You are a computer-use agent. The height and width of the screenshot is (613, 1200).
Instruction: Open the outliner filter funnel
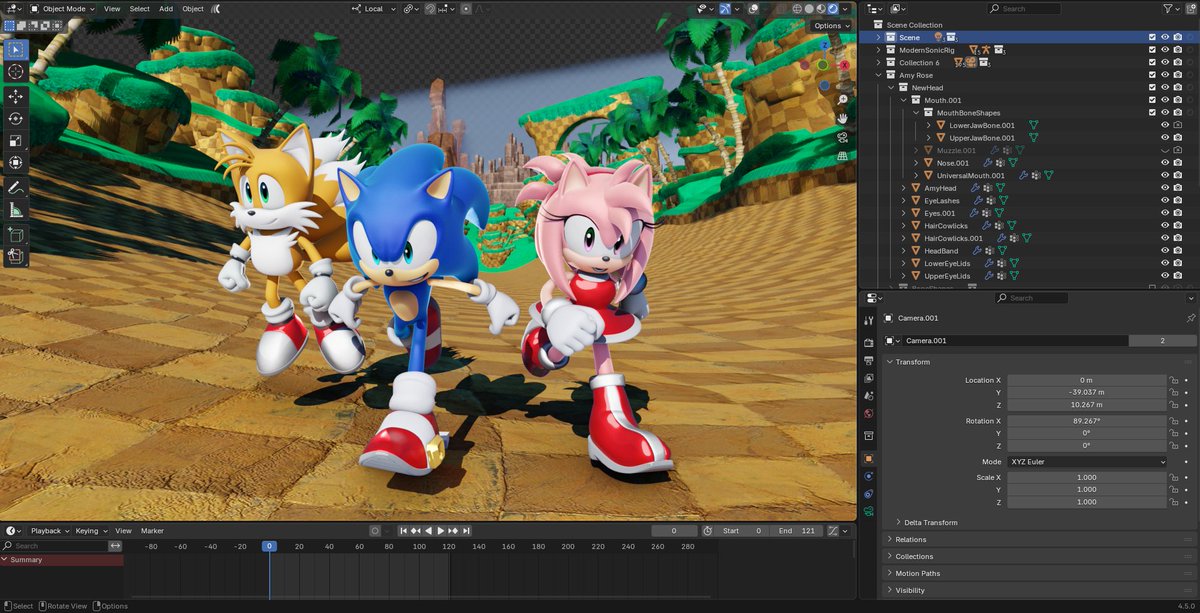tap(1168, 9)
